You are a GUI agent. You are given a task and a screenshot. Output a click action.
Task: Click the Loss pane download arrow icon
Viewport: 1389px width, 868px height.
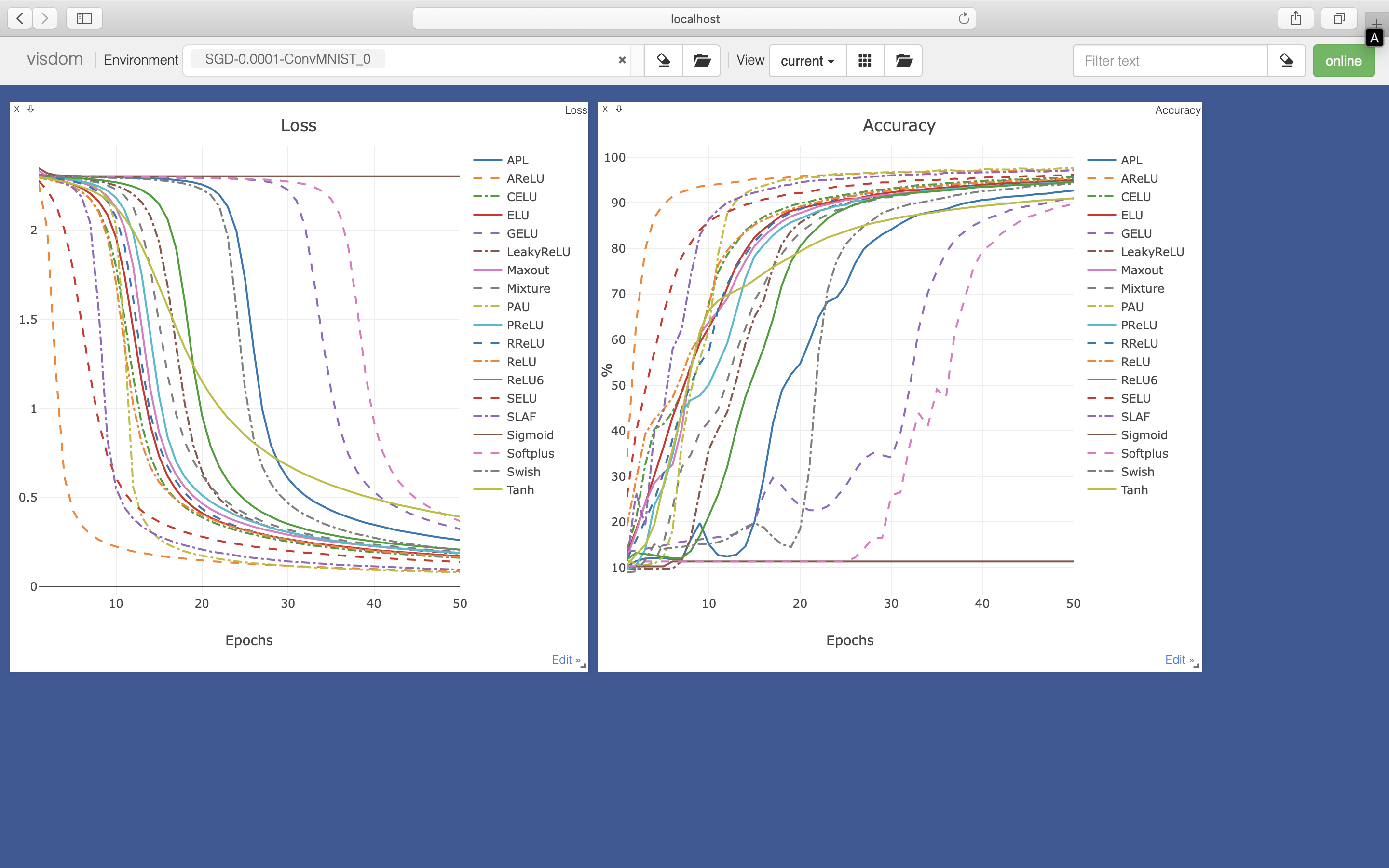coord(31,109)
